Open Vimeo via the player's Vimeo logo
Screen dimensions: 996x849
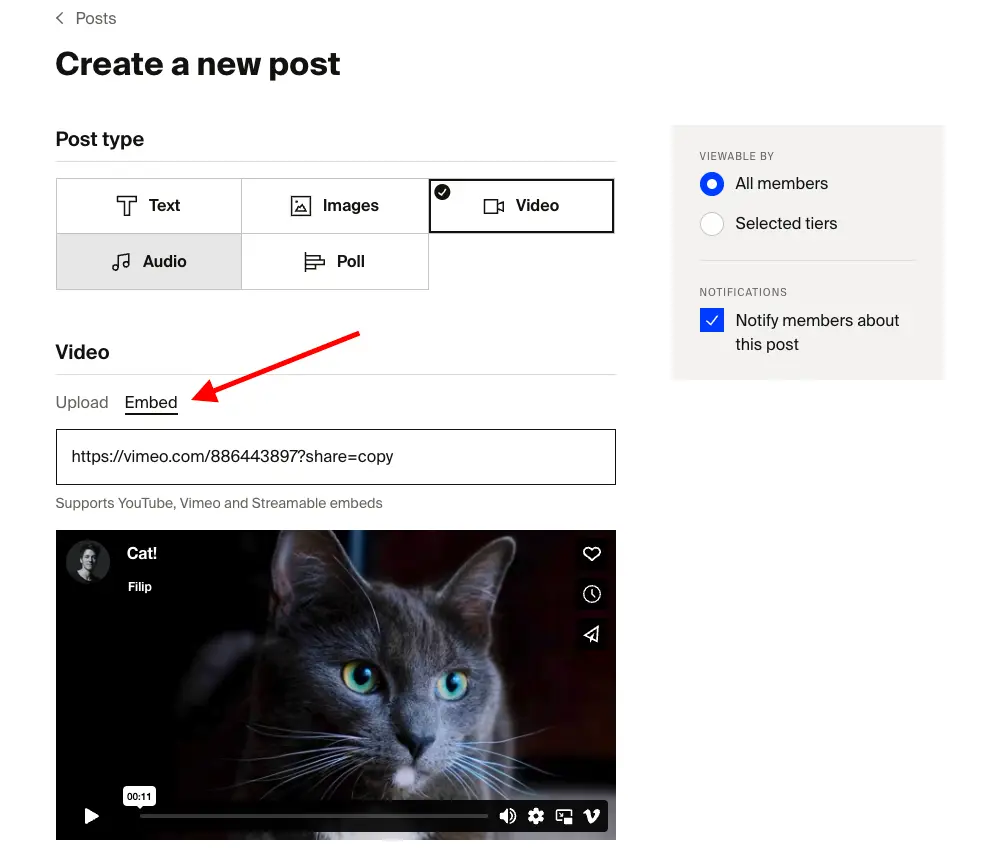coord(591,816)
